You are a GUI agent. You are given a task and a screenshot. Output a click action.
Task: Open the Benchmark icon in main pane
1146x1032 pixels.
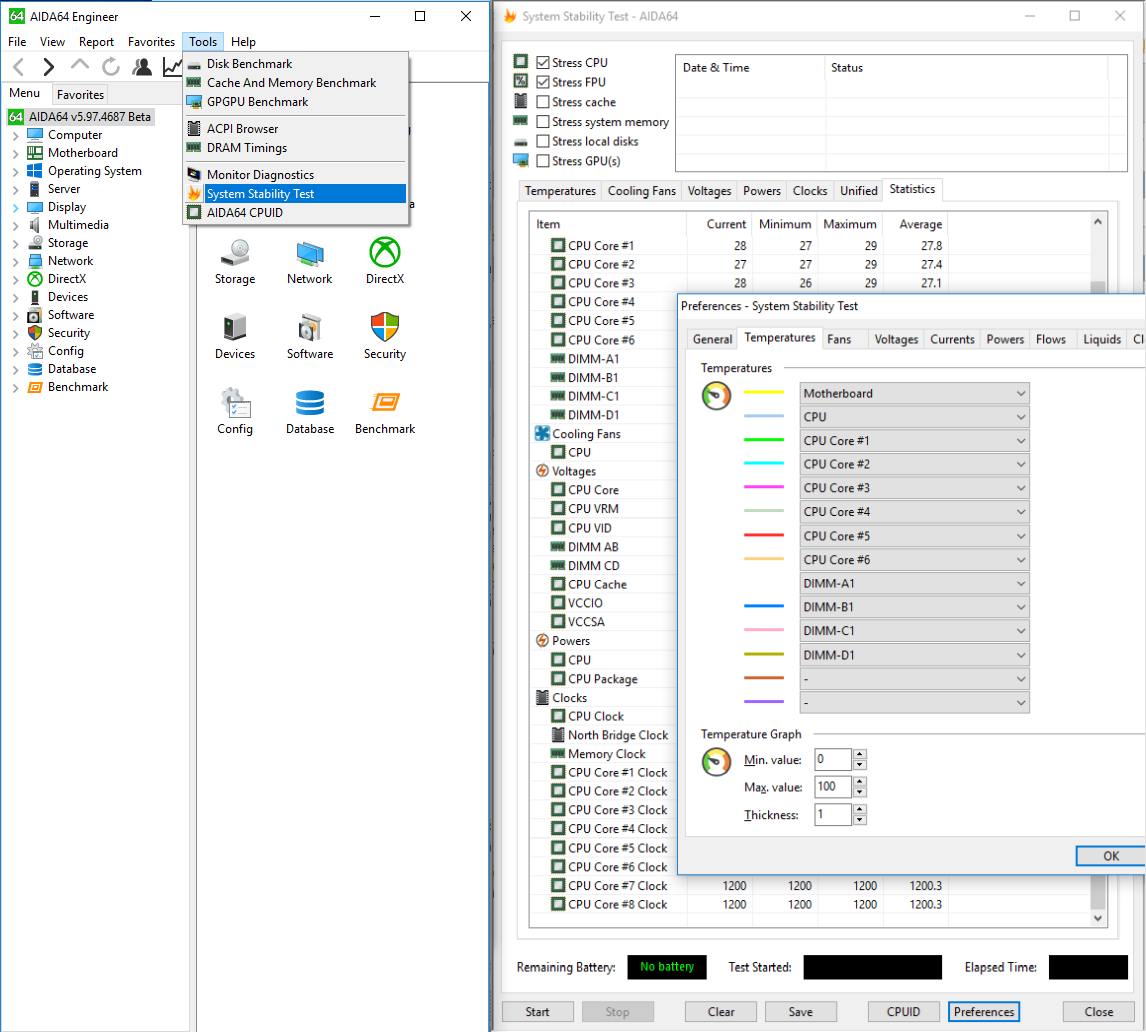pyautogui.click(x=384, y=411)
